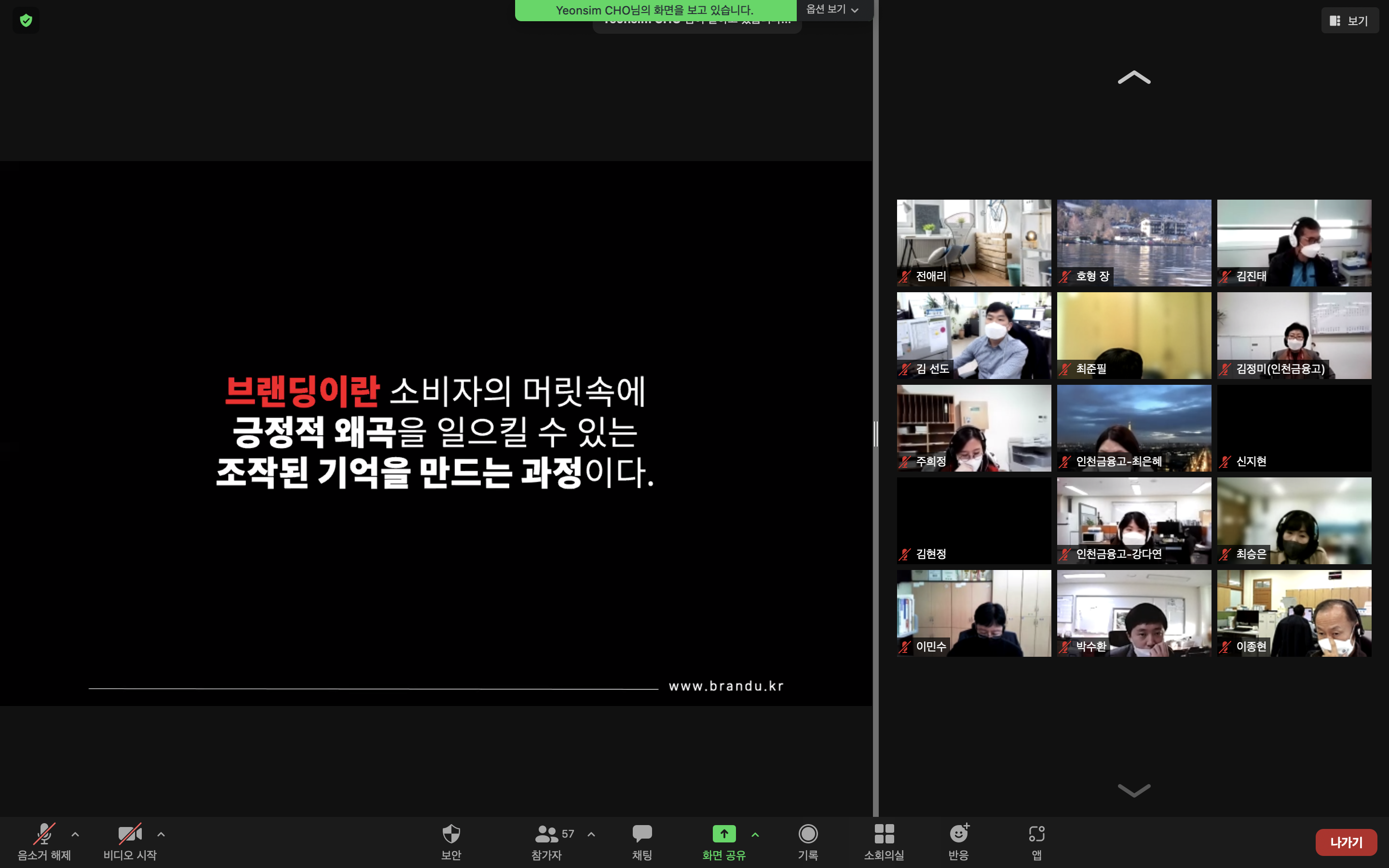Start video with 비디오 시작

130,834
